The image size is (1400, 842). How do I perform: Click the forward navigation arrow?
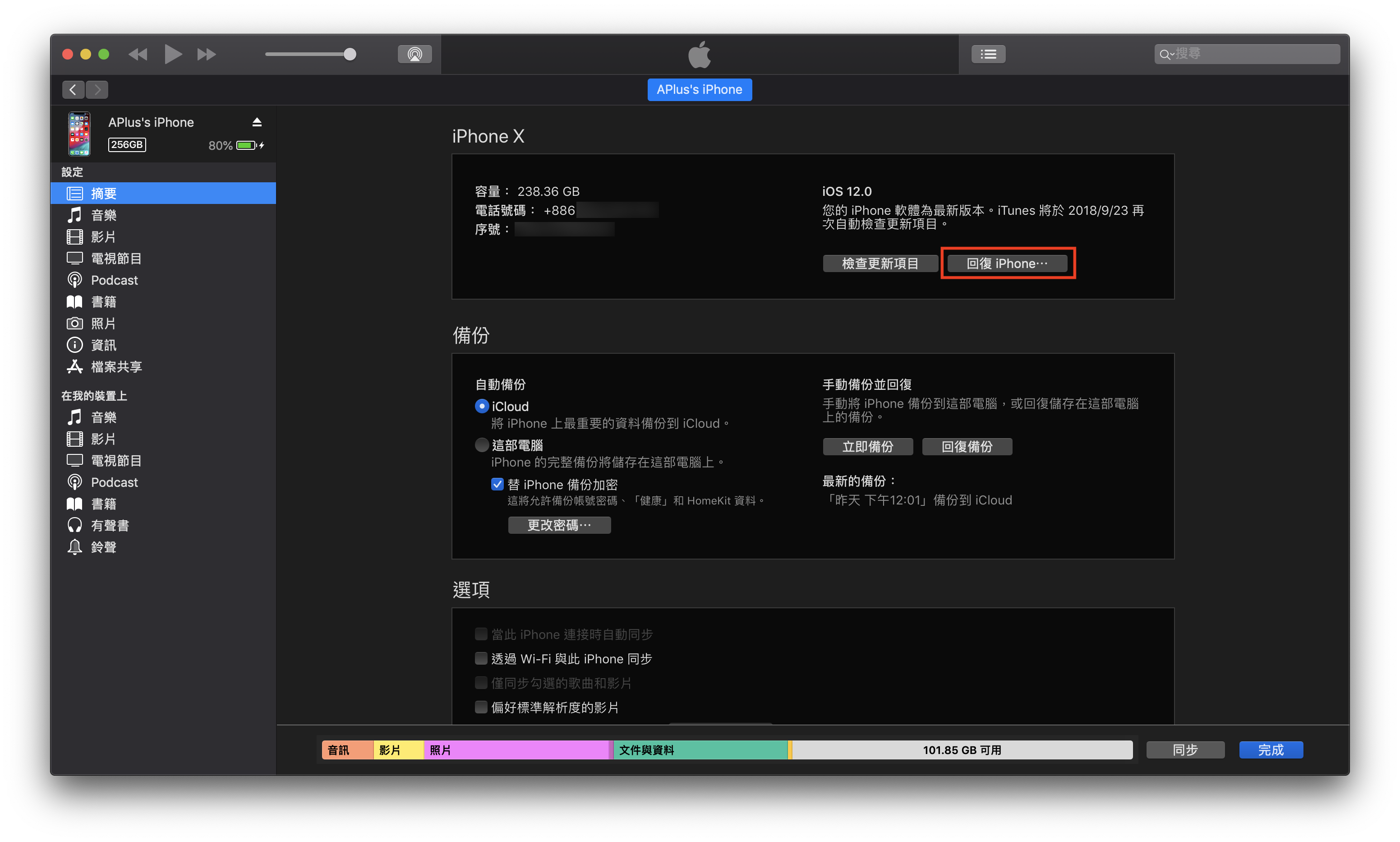point(97,90)
